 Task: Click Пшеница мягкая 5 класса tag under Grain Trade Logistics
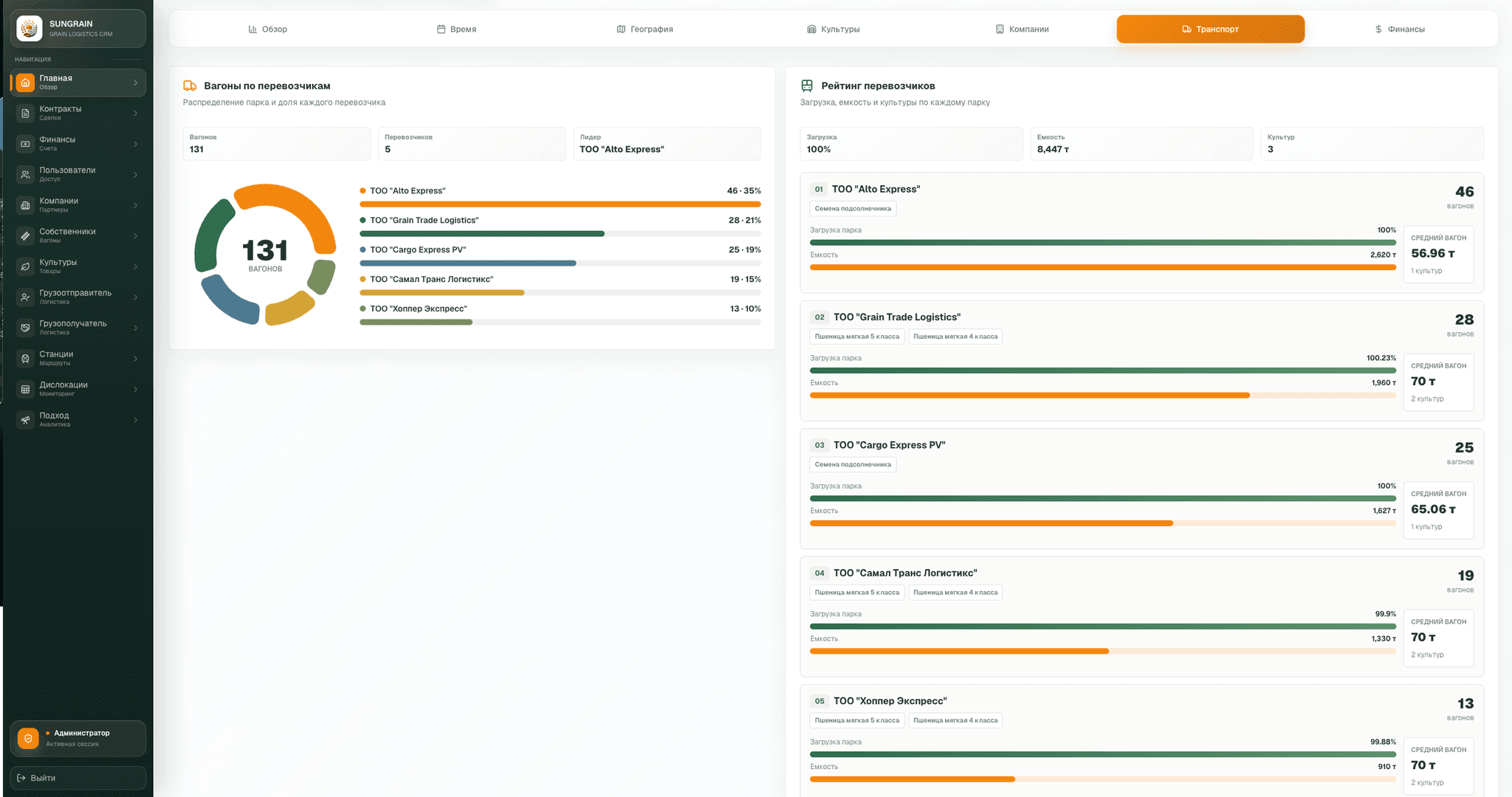tap(856, 337)
